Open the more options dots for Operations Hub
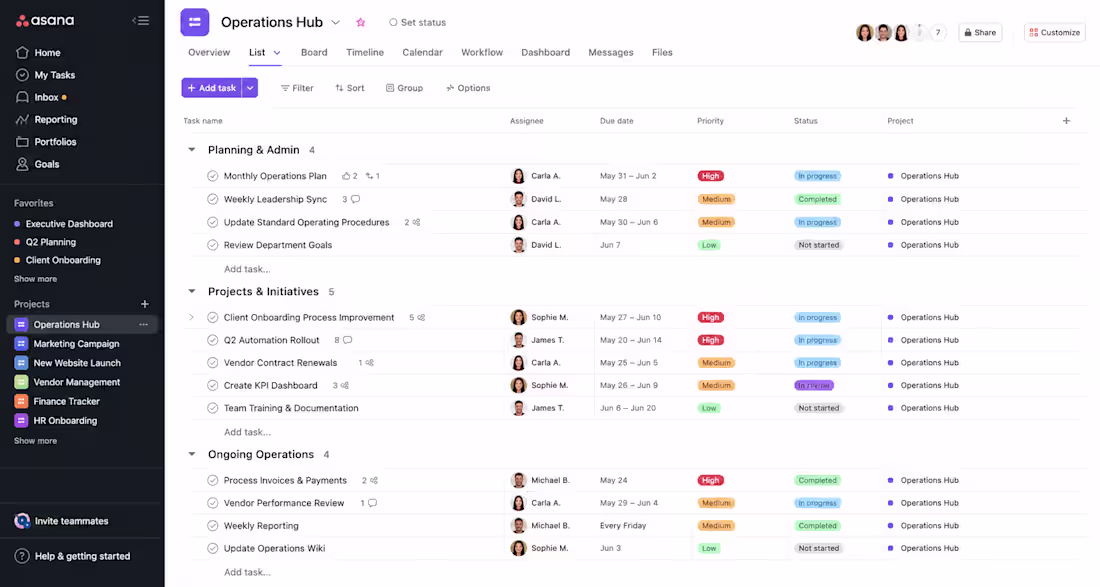This screenshot has height=587, width=1100. pyautogui.click(x=143, y=325)
